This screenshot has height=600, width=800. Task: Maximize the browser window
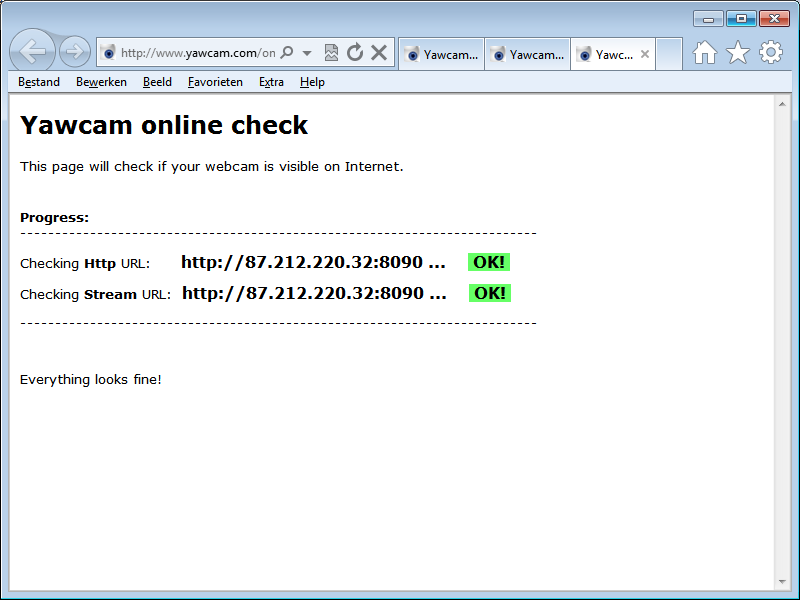click(x=741, y=19)
